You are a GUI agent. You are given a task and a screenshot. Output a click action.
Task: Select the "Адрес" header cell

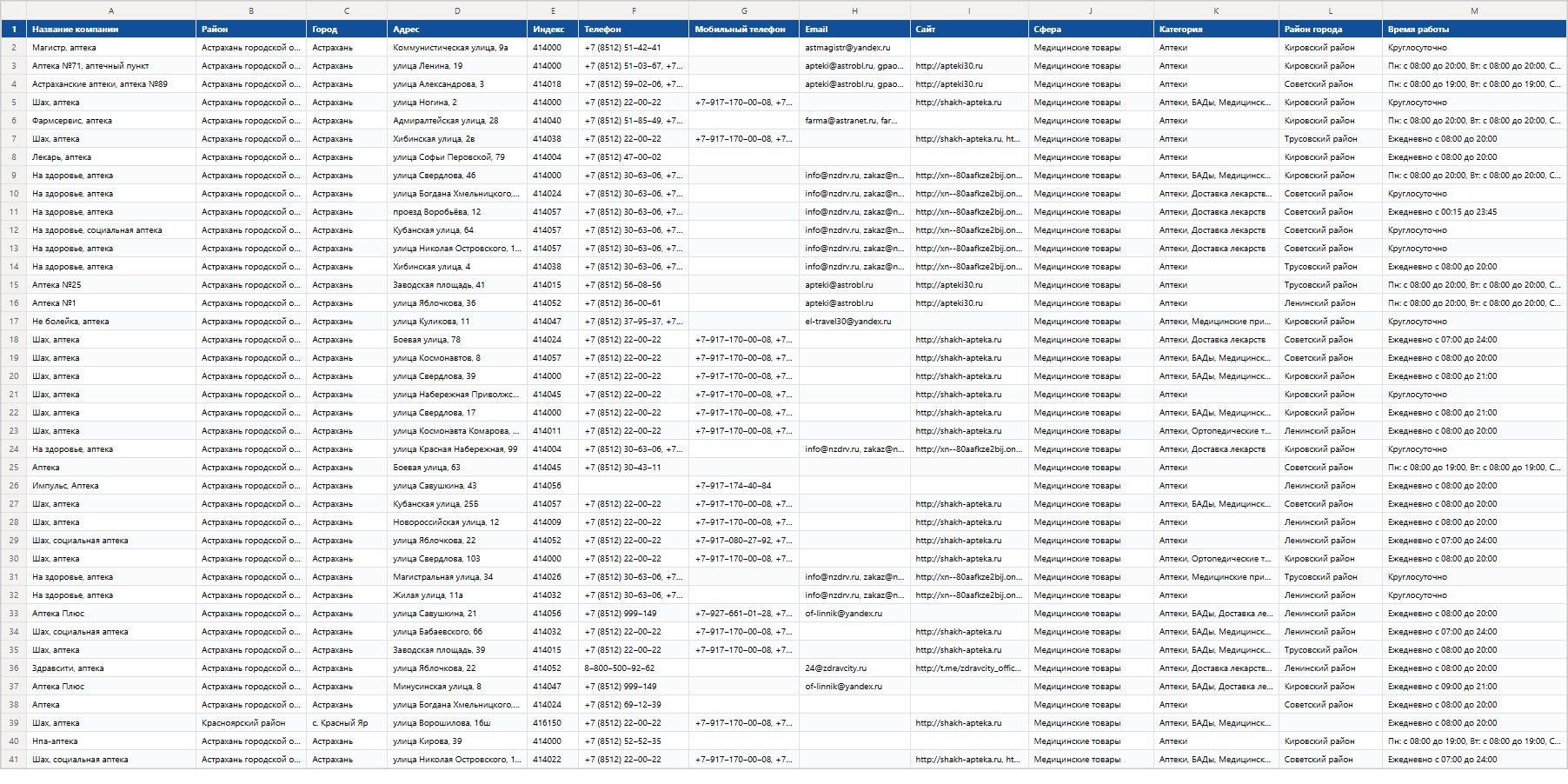tap(457, 29)
